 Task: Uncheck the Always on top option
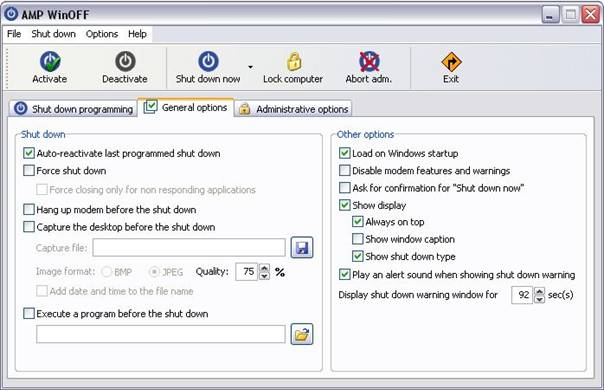point(358,222)
